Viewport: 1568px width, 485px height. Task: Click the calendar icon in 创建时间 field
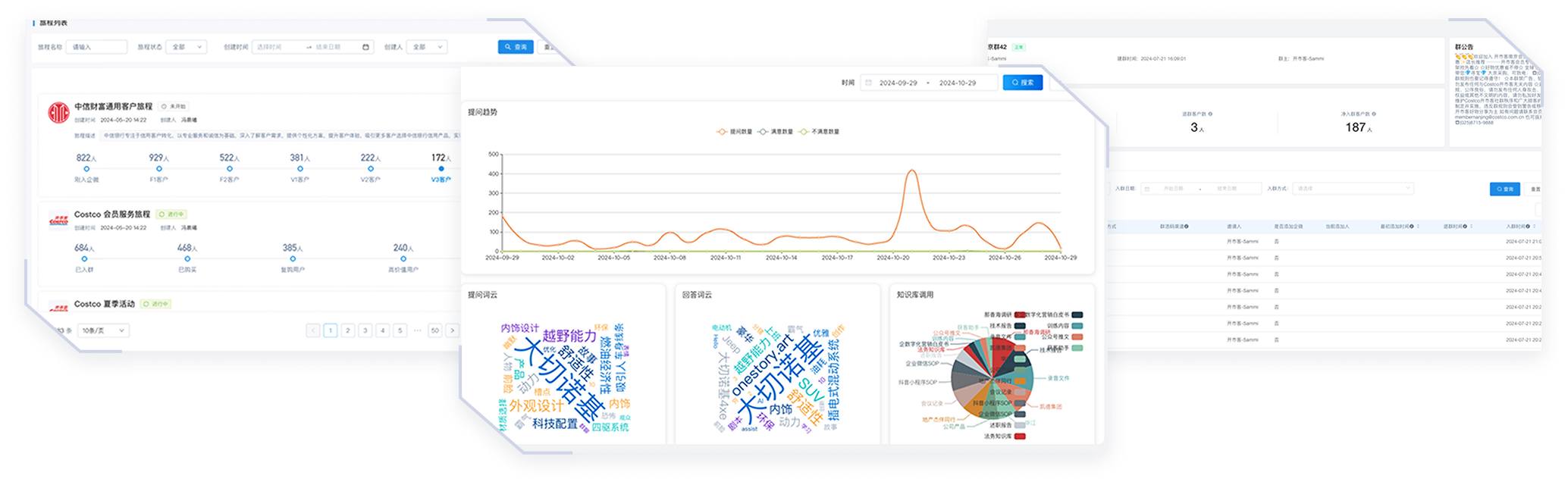tap(365, 47)
